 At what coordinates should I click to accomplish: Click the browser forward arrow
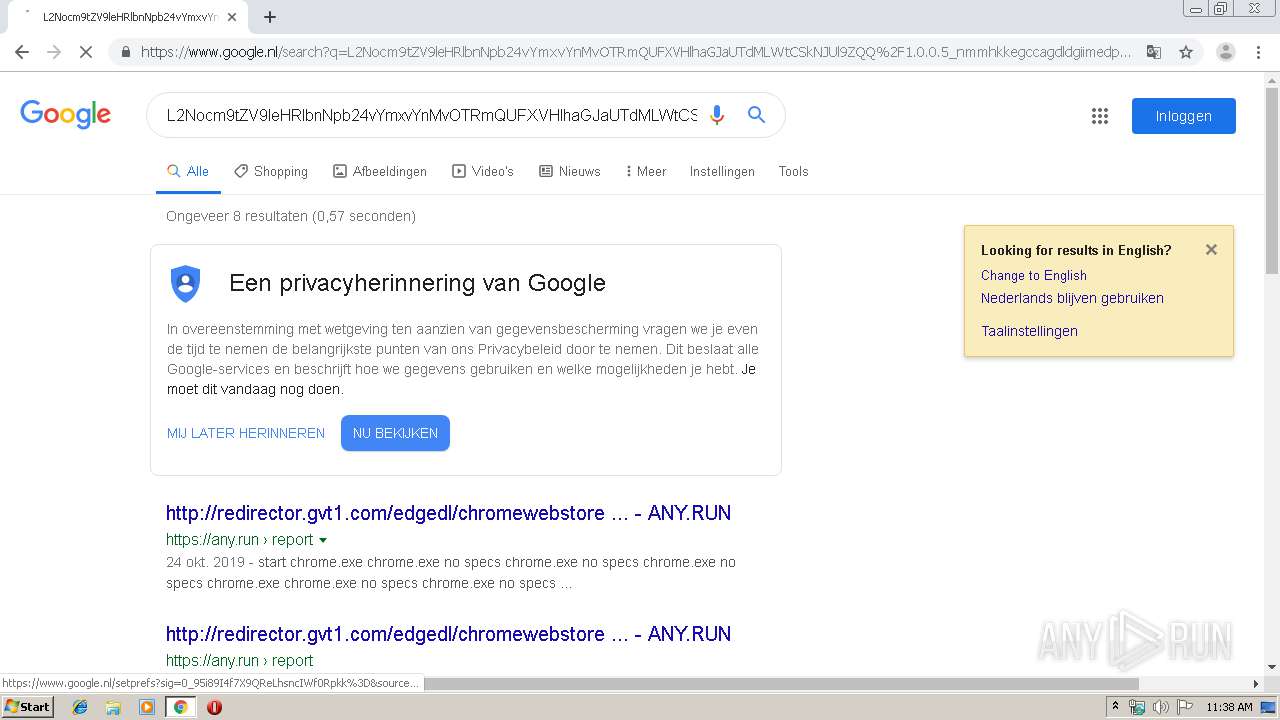tap(54, 52)
